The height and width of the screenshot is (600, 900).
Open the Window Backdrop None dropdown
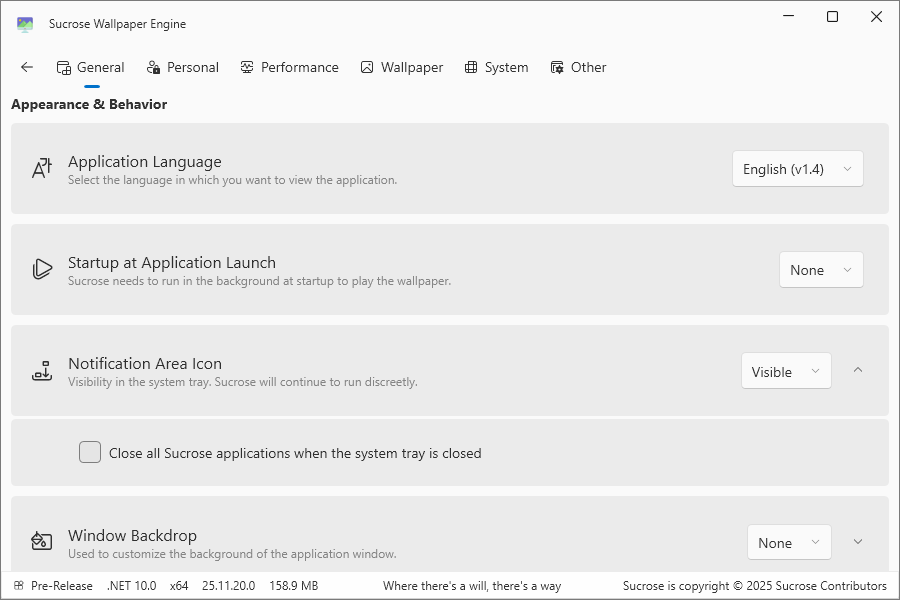tap(788, 542)
